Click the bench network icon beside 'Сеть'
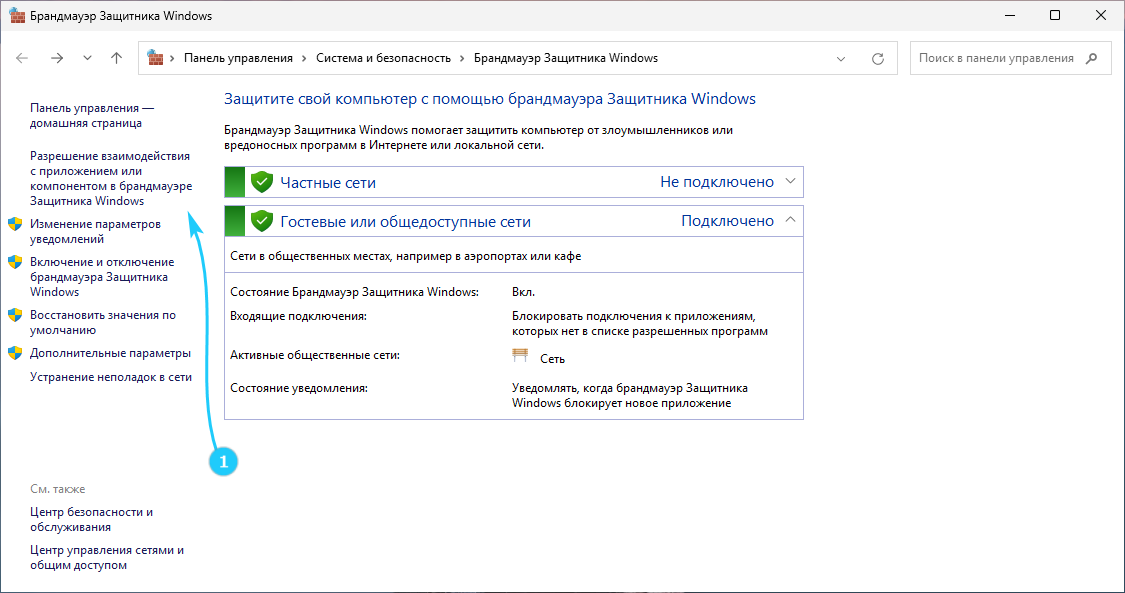The image size is (1125, 593). coord(520,356)
